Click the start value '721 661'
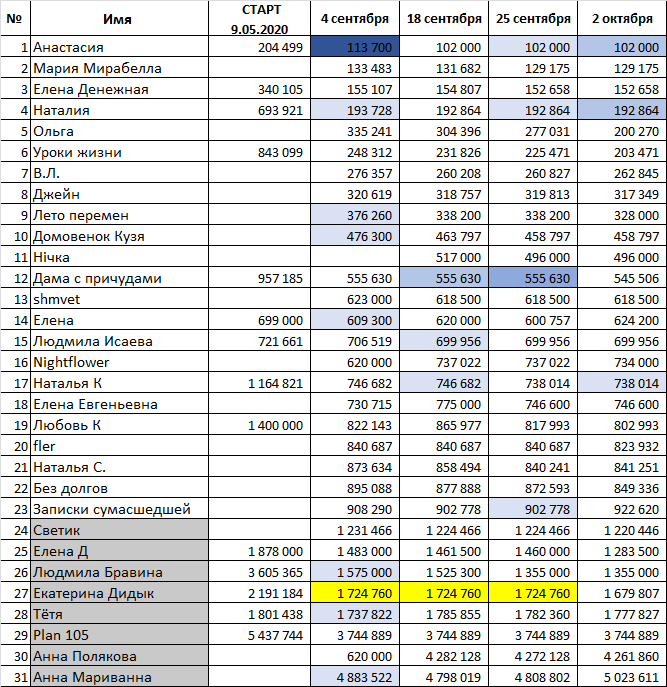Image resolution: width=667 pixels, height=687 pixels. click(259, 341)
